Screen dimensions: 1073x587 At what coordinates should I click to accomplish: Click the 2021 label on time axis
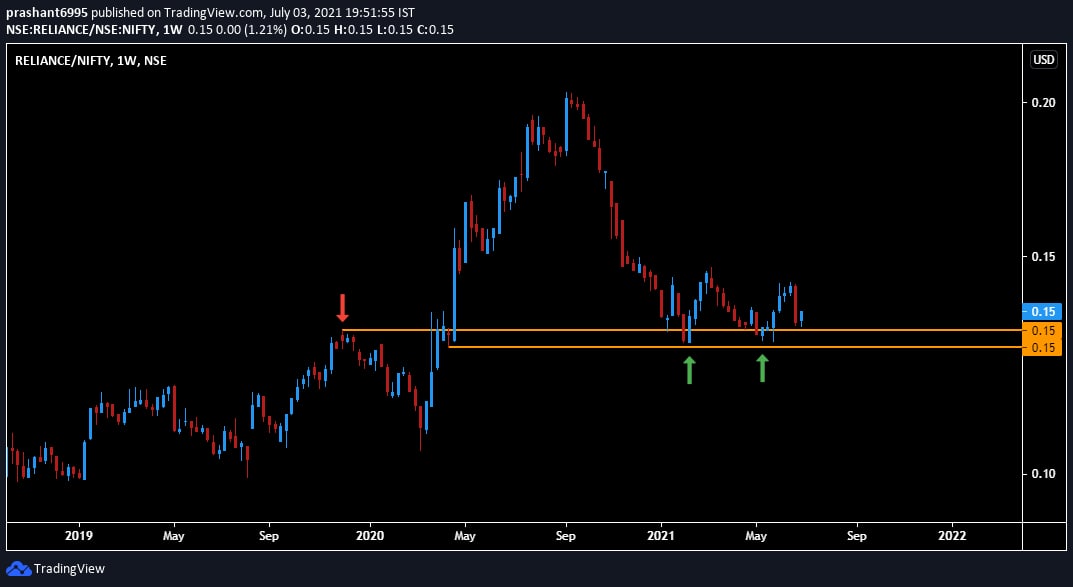click(661, 536)
